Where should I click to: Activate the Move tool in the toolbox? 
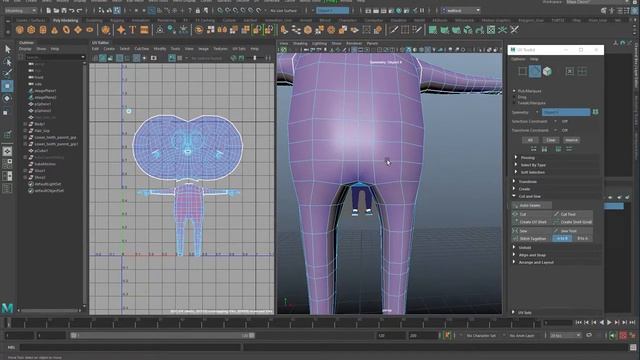[7, 86]
